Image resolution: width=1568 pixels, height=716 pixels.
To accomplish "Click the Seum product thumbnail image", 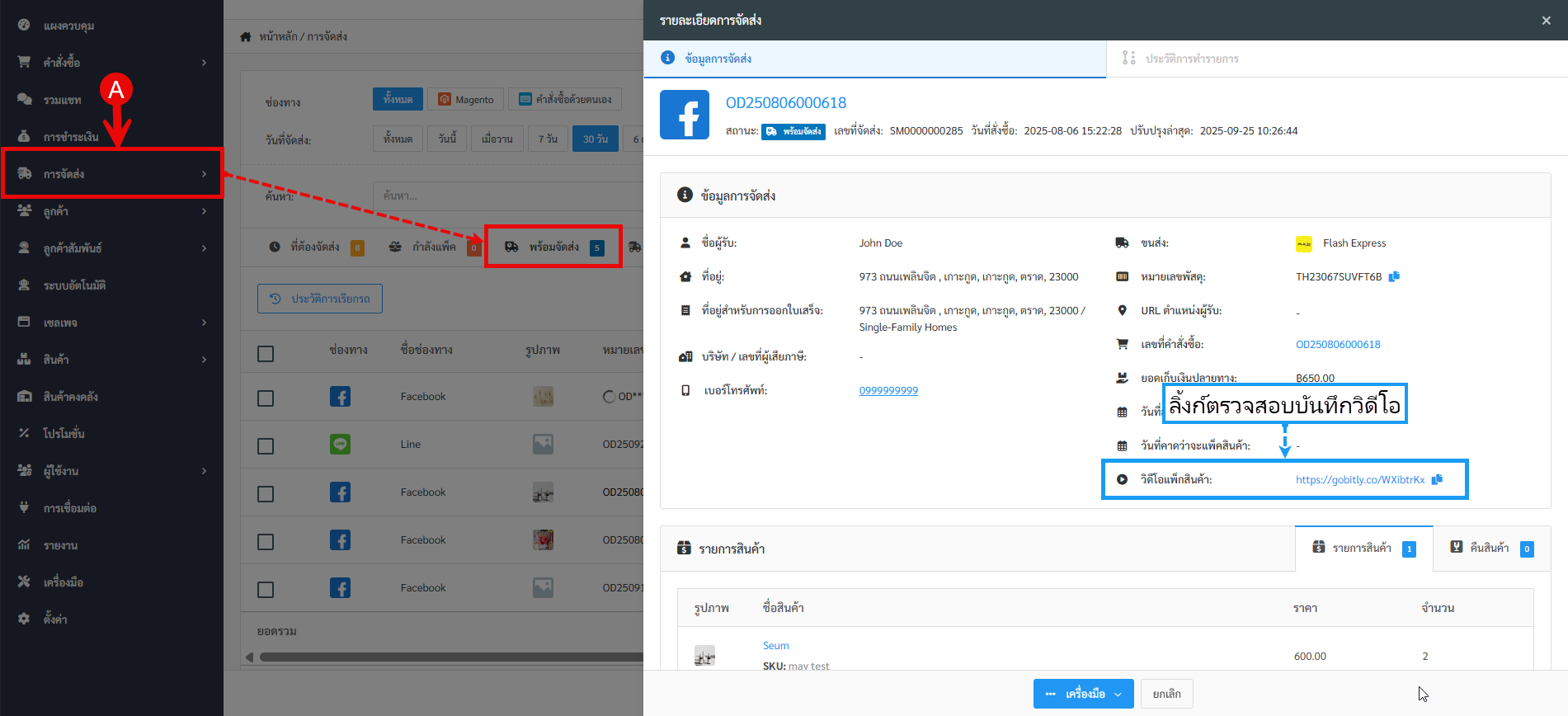I will pyautogui.click(x=704, y=656).
